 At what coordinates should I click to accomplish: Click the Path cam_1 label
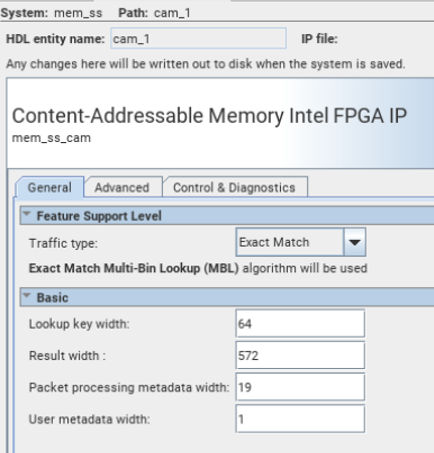tap(154, 13)
